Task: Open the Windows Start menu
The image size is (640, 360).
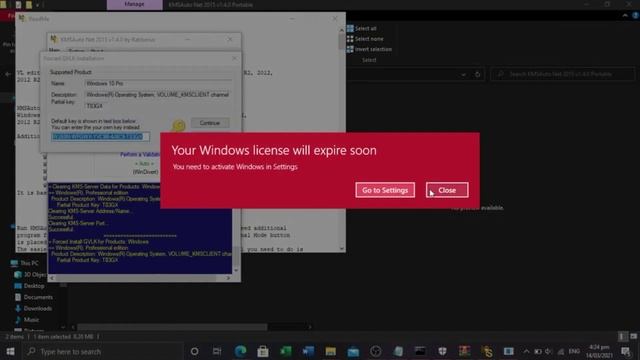Action: [x=10, y=351]
